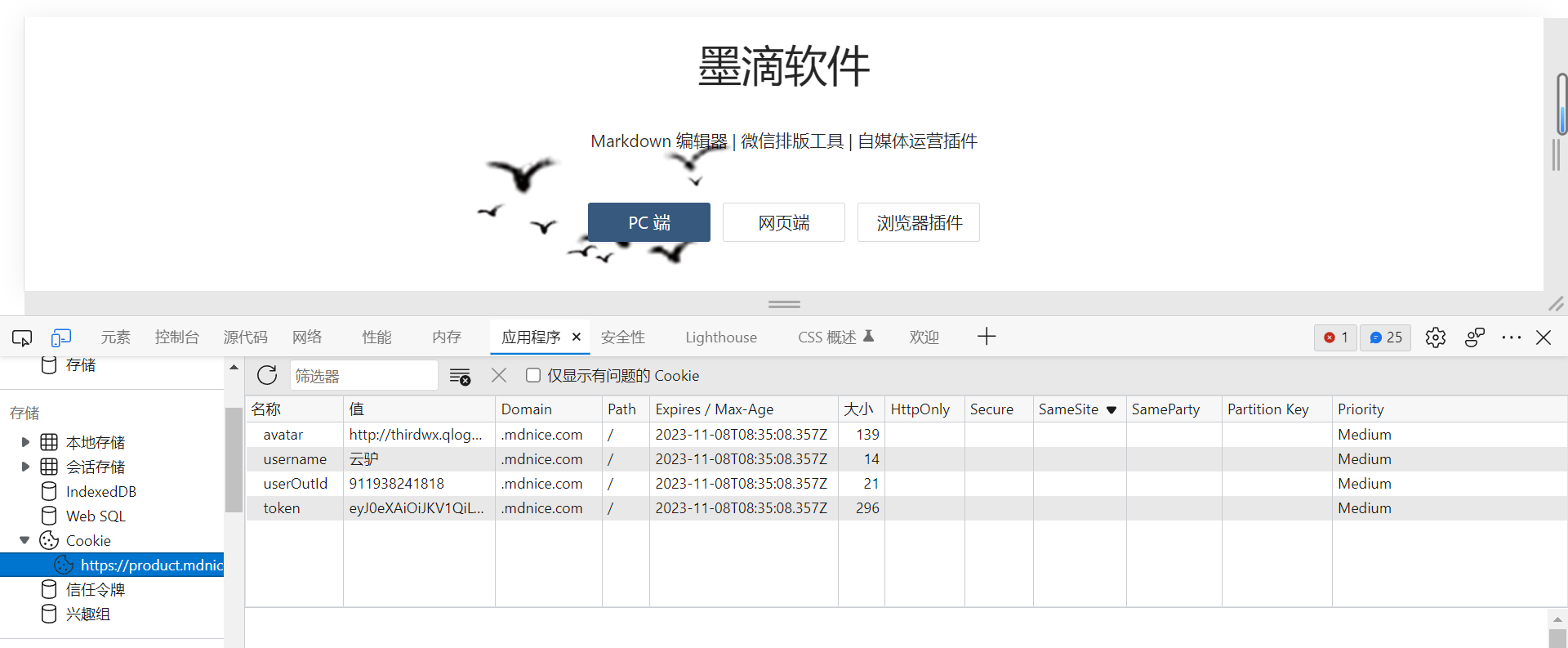Switch to the 元素 tab
Image resolution: width=1568 pixels, height=648 pixels.
[x=115, y=337]
